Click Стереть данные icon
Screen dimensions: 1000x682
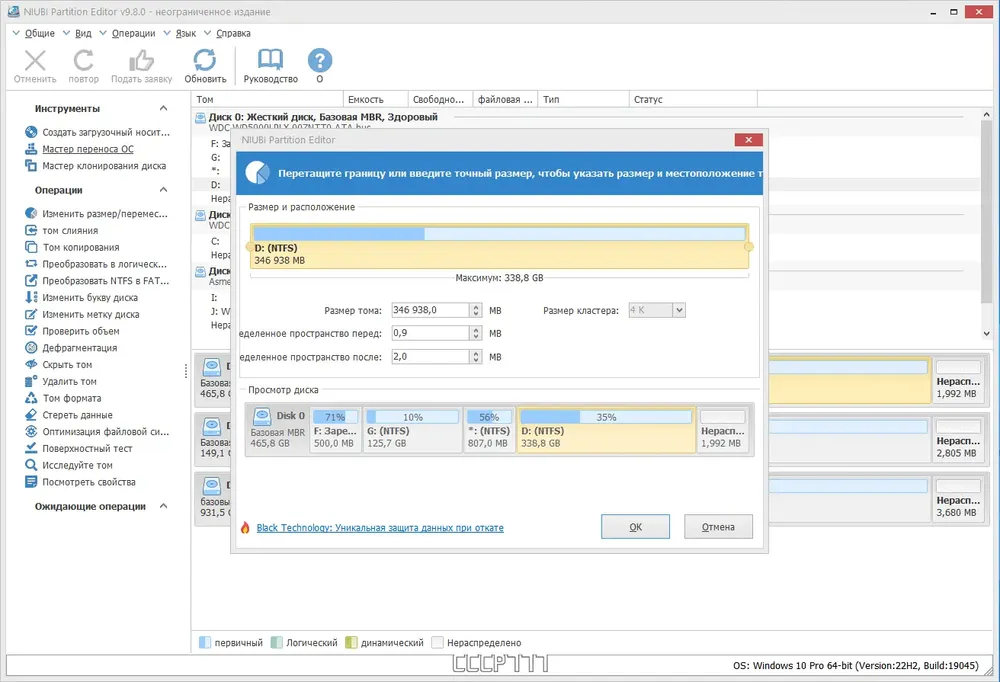pyautogui.click(x=31, y=415)
